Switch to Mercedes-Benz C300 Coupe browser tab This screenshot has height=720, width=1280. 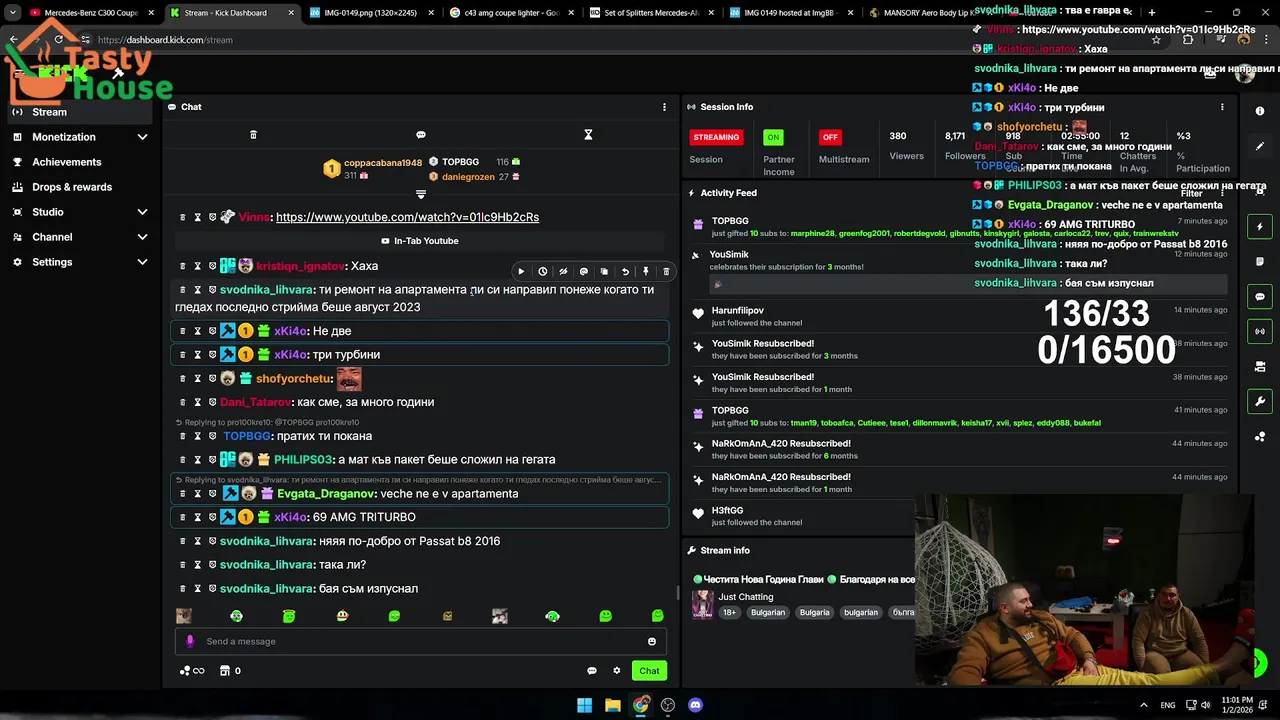[x=90, y=13]
